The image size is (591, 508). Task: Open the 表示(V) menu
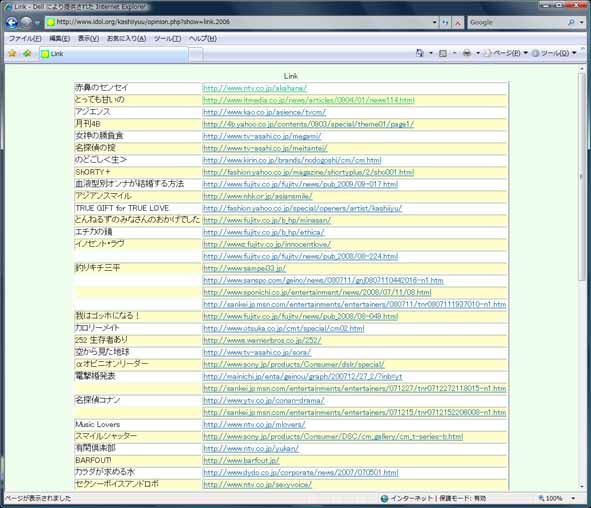pyautogui.click(x=88, y=38)
